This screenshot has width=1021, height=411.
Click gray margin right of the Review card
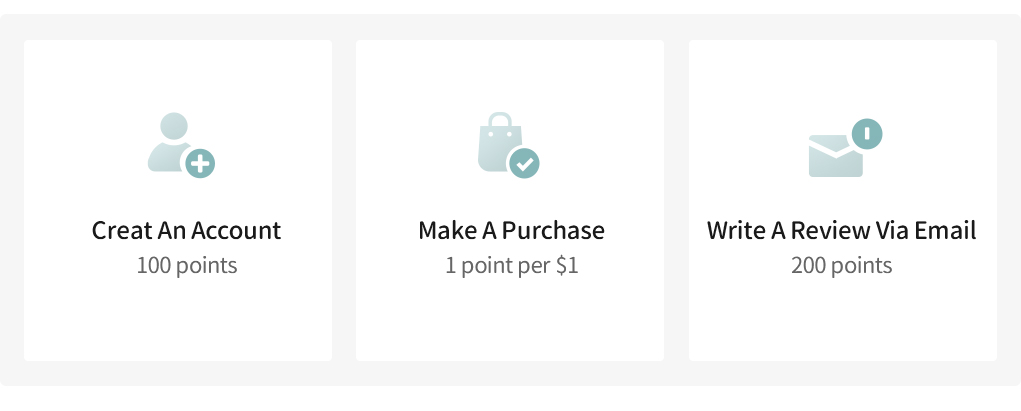pyautogui.click(x=1008, y=200)
